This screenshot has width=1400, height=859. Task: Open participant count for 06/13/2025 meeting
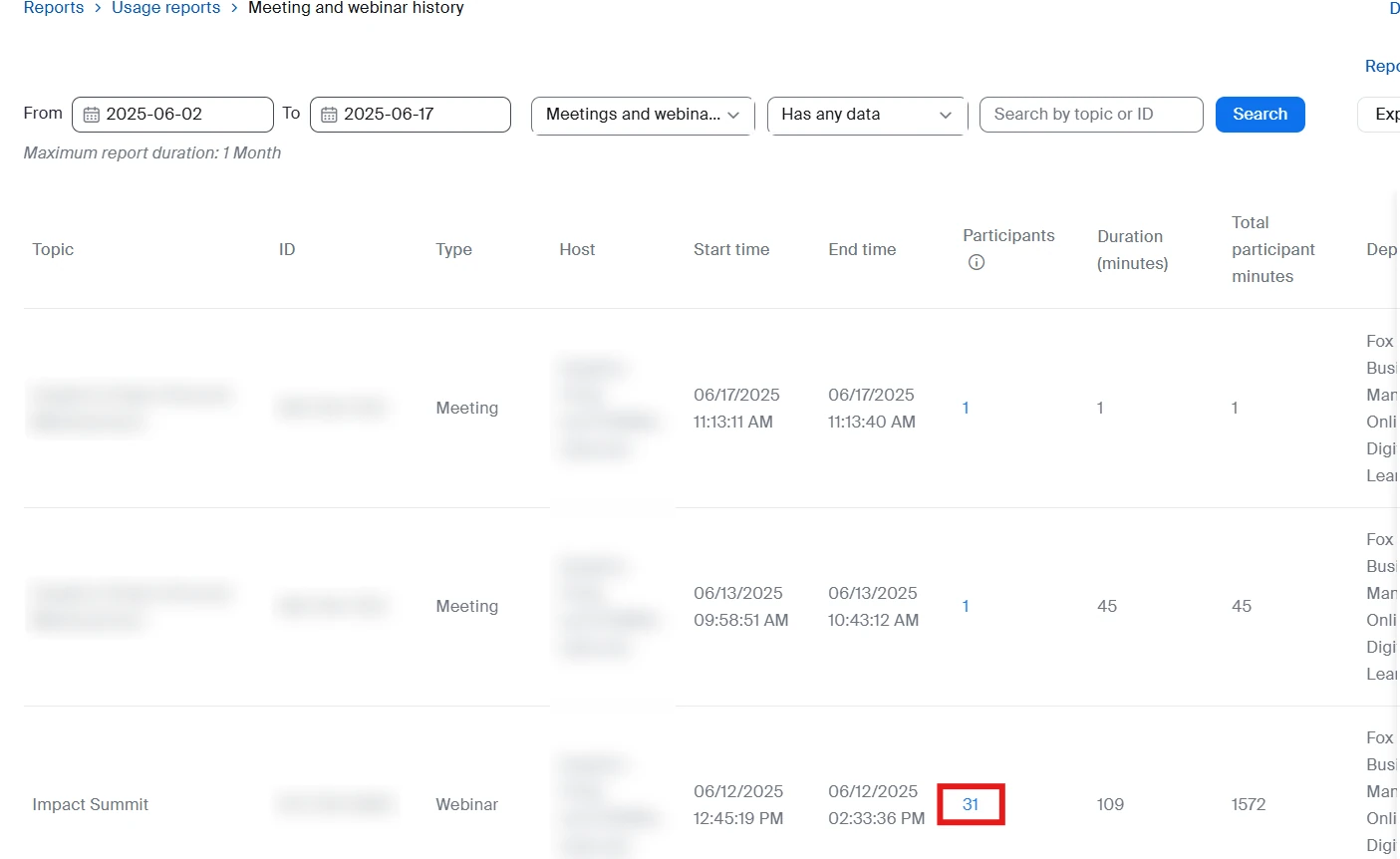[x=966, y=606]
